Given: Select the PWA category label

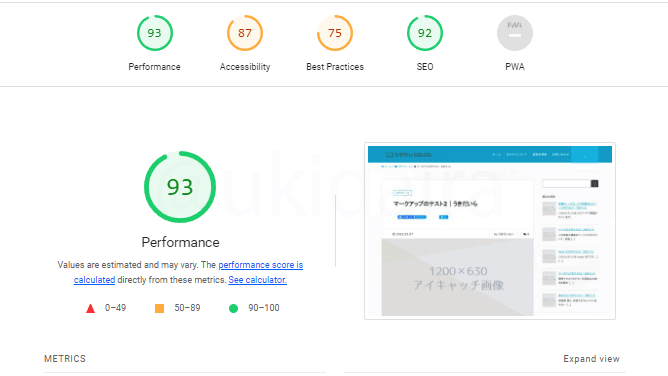Looking at the screenshot, I should coord(515,67).
